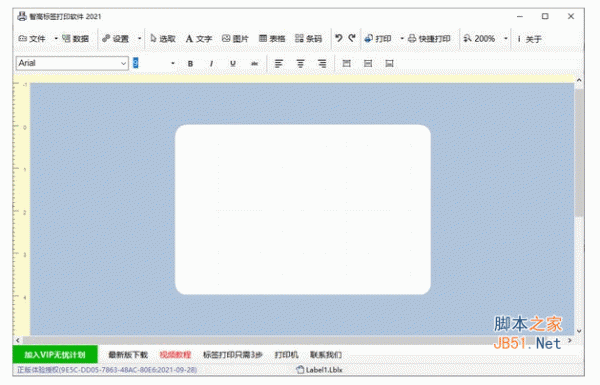Center align the text
Screen dimensions: 600x385
(300, 64)
